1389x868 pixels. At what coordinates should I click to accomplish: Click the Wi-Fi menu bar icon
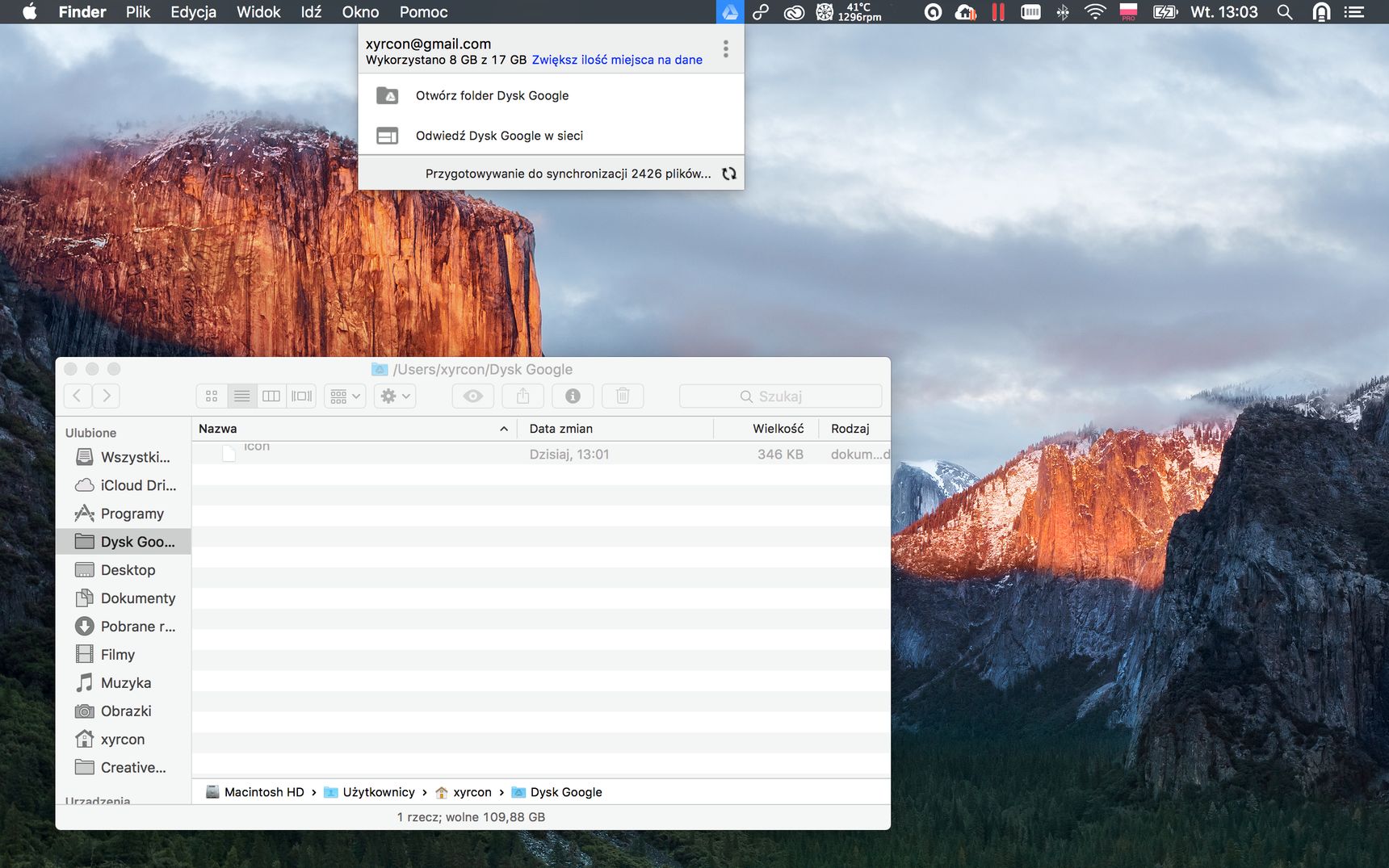point(1095,12)
